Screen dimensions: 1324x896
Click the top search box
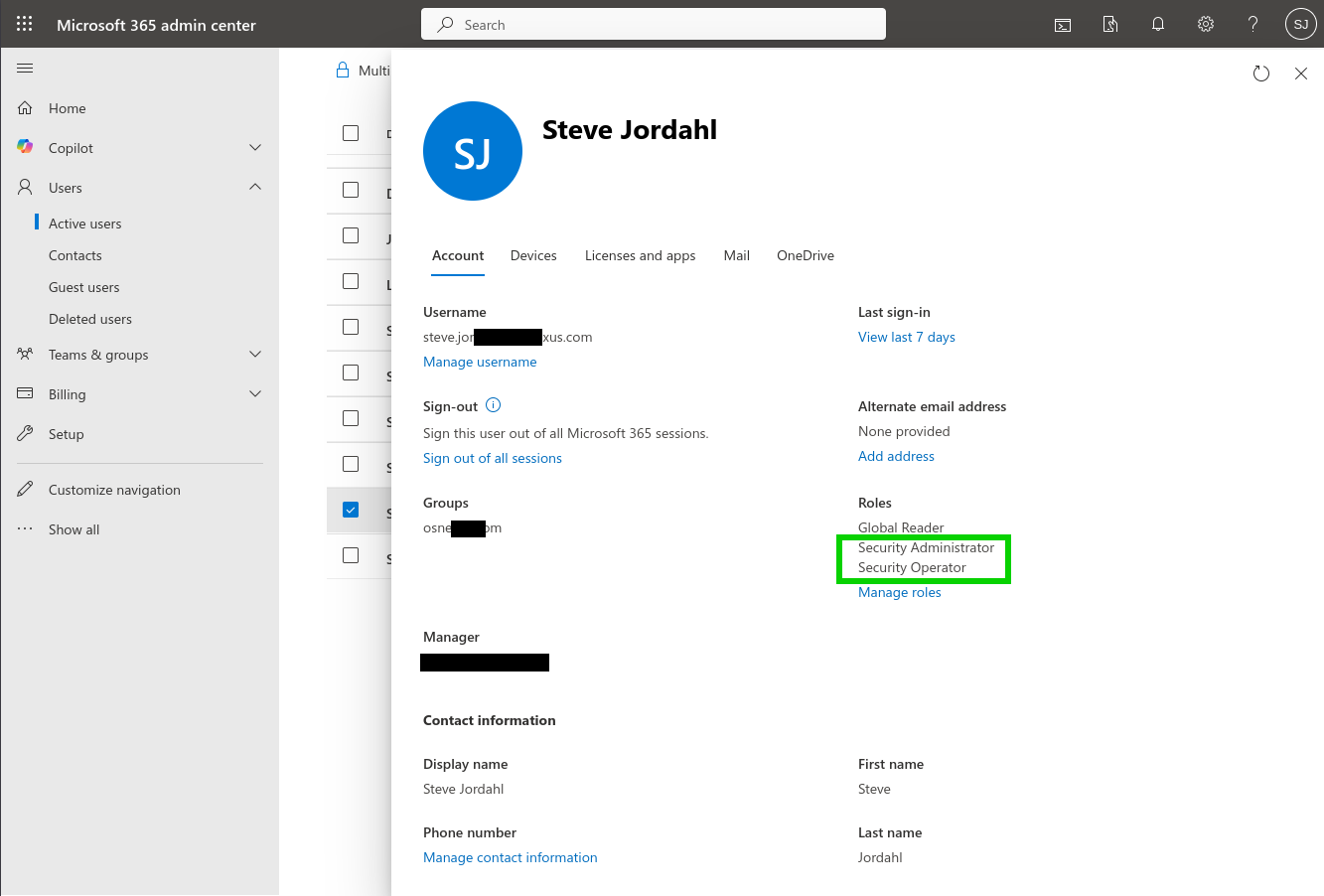pos(654,25)
